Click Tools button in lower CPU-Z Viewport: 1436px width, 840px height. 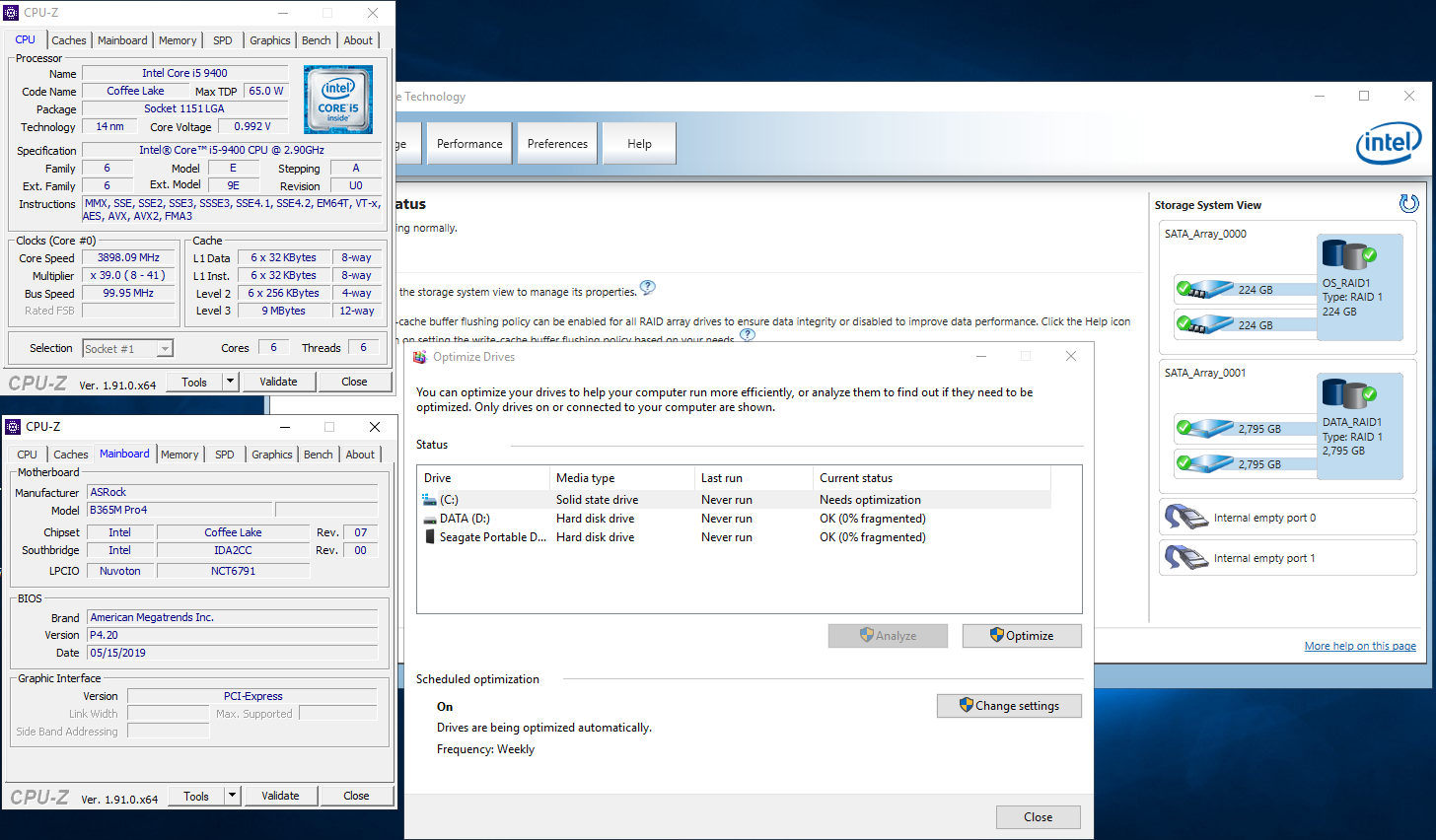(196, 796)
